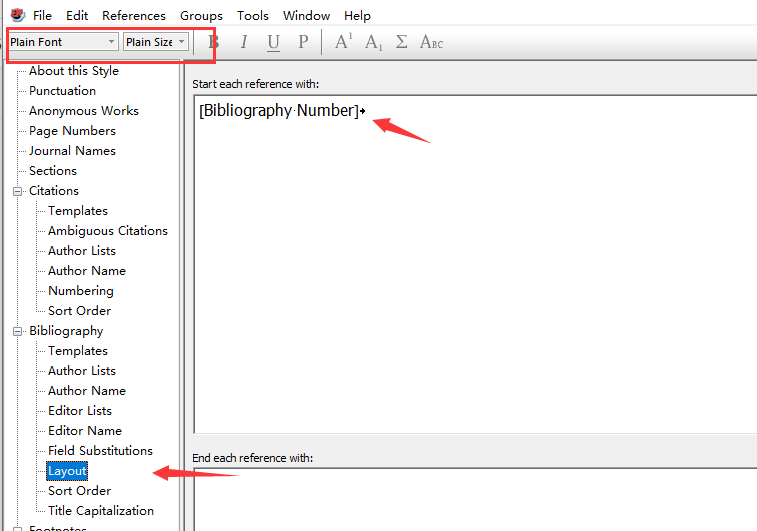Collapse the Citations tree node
757x531 pixels.
pyautogui.click(x=17, y=191)
